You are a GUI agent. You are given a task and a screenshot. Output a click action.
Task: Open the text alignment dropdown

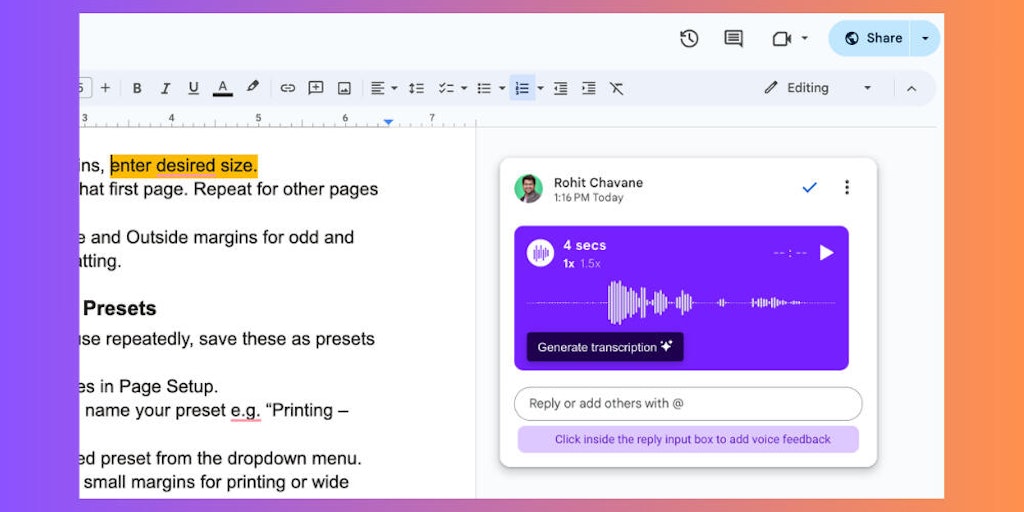coord(384,88)
